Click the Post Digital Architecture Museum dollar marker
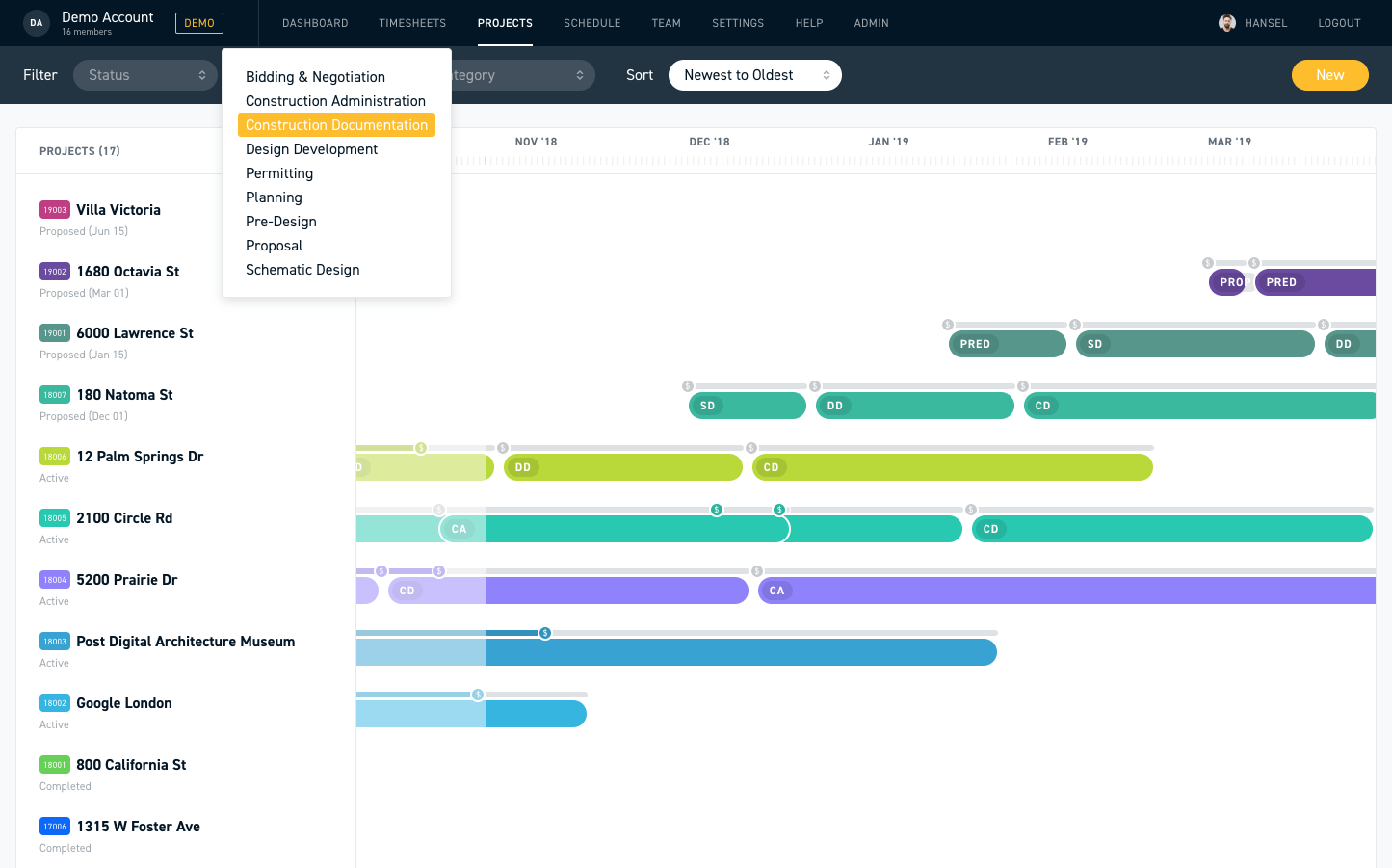Viewport: 1392px width, 868px height. pyautogui.click(x=545, y=633)
